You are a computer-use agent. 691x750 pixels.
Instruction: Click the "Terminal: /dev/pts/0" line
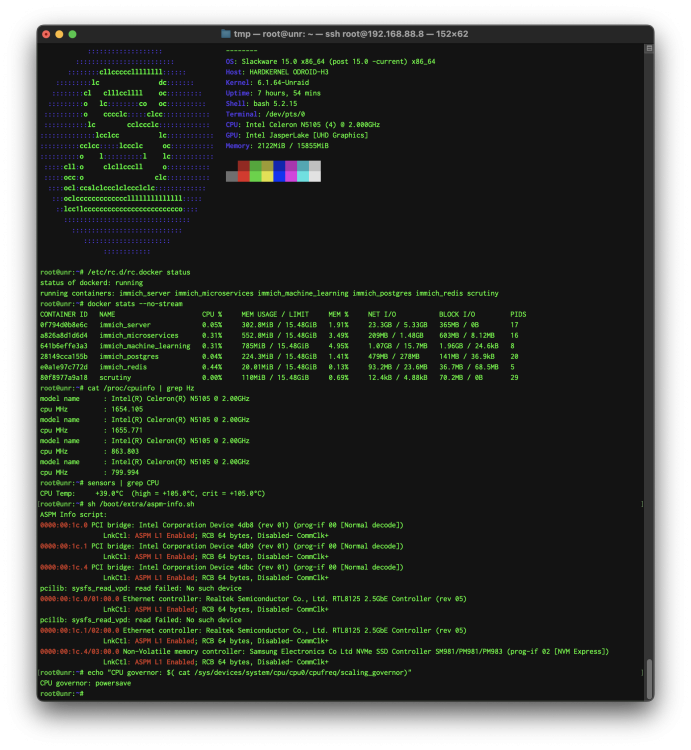click(265, 114)
